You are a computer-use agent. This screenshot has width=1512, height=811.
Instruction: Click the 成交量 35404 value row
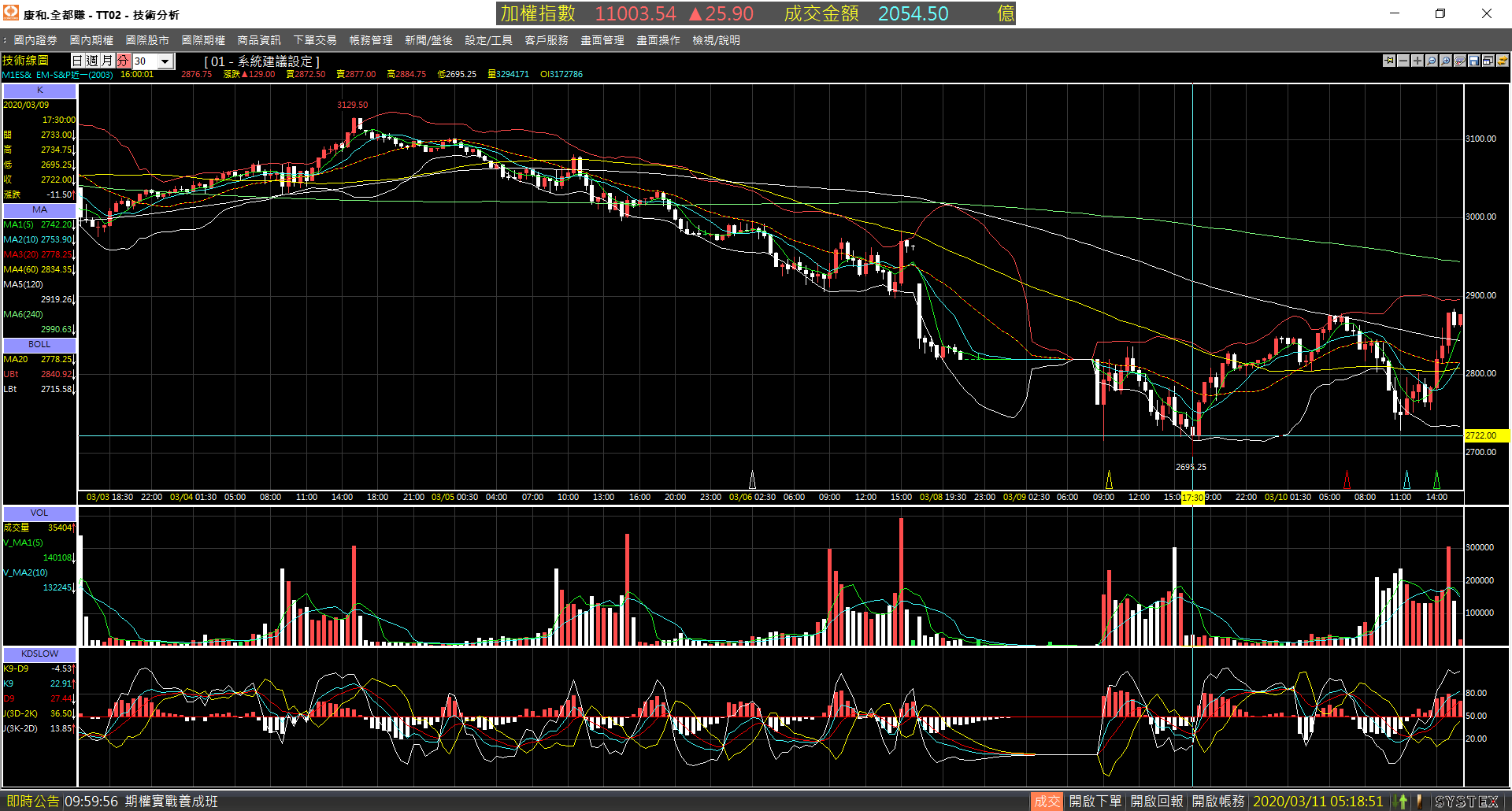(x=39, y=528)
